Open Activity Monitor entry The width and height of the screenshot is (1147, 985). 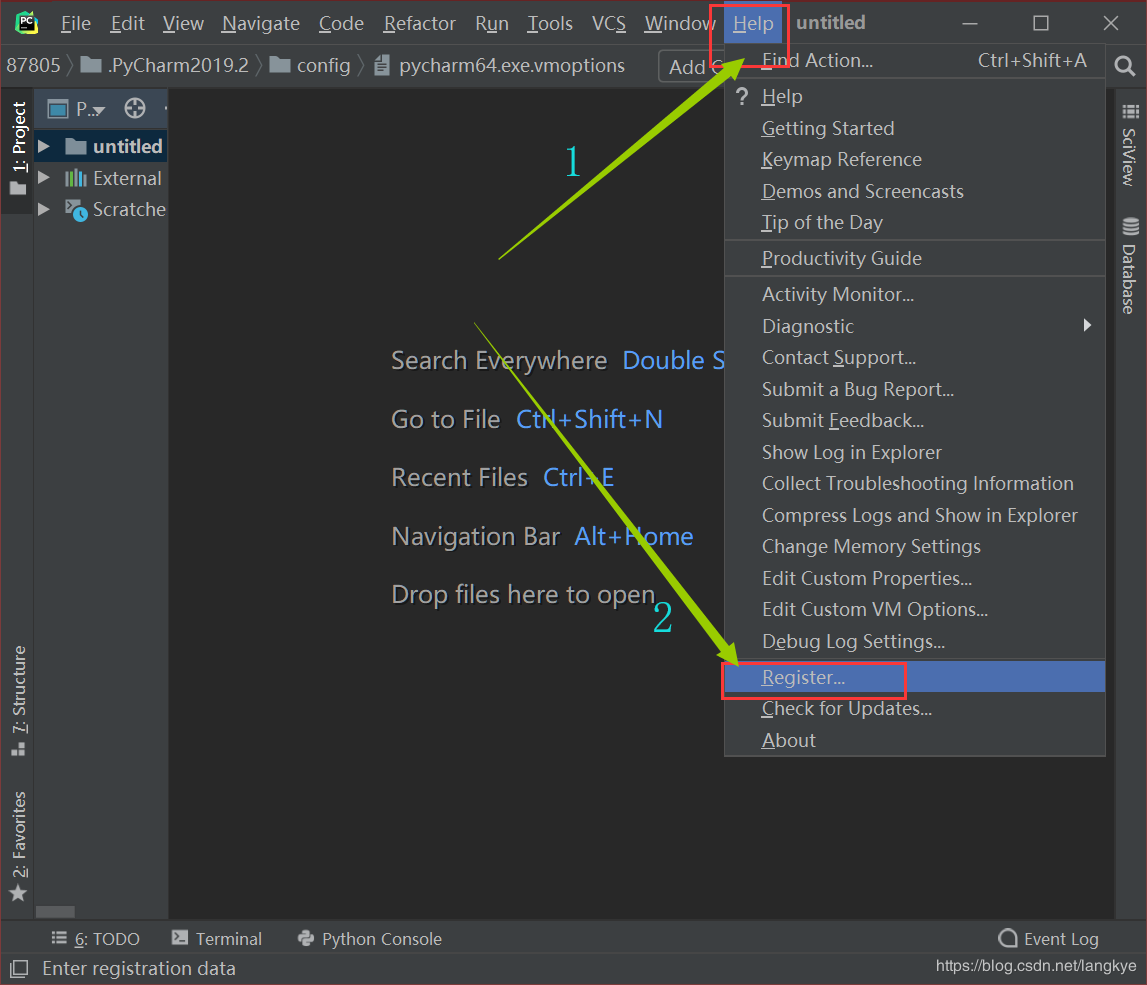tap(914, 294)
